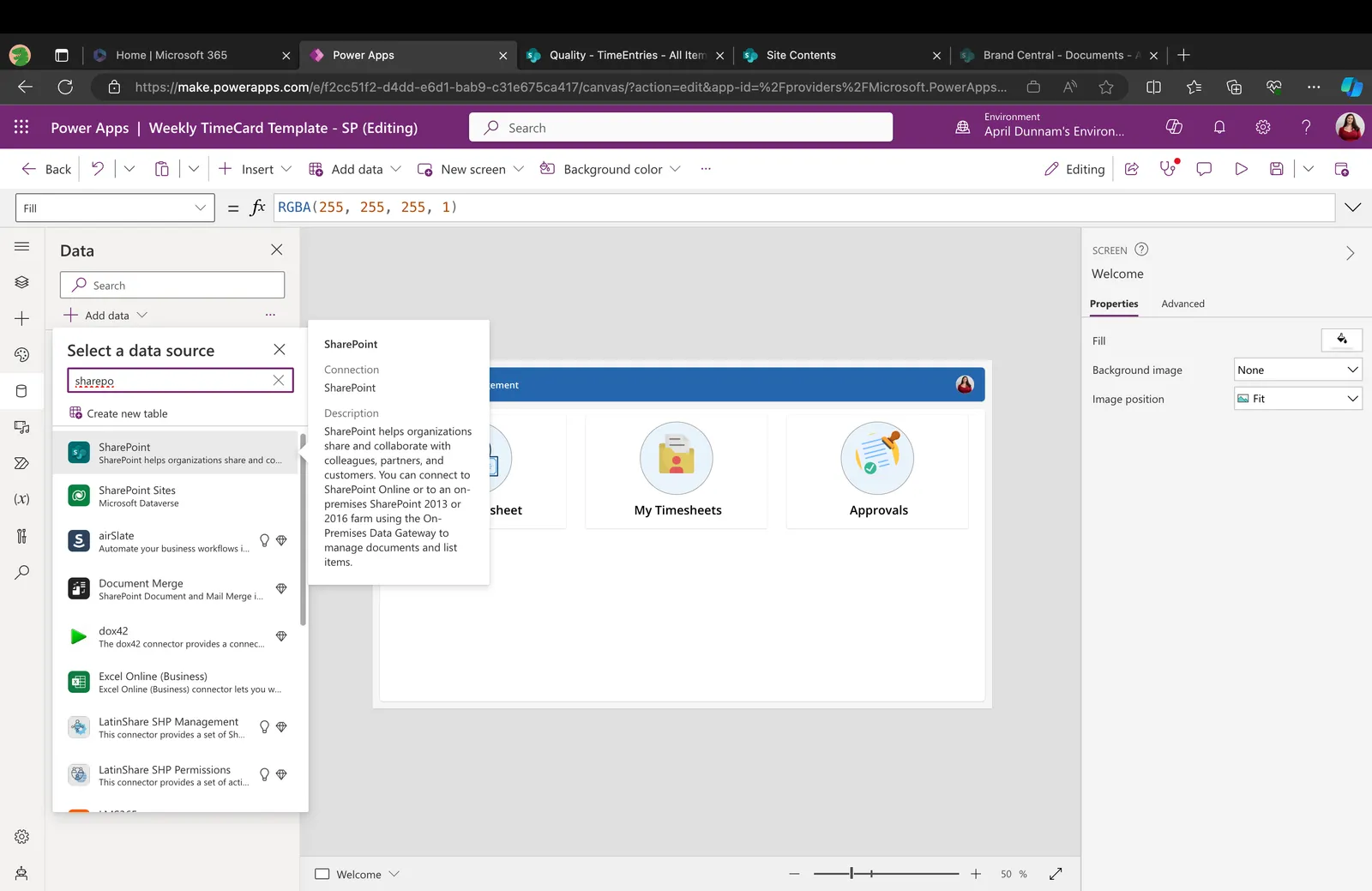This screenshot has width=1372, height=891.
Task: Save the app with the Save icon
Action: [1277, 169]
